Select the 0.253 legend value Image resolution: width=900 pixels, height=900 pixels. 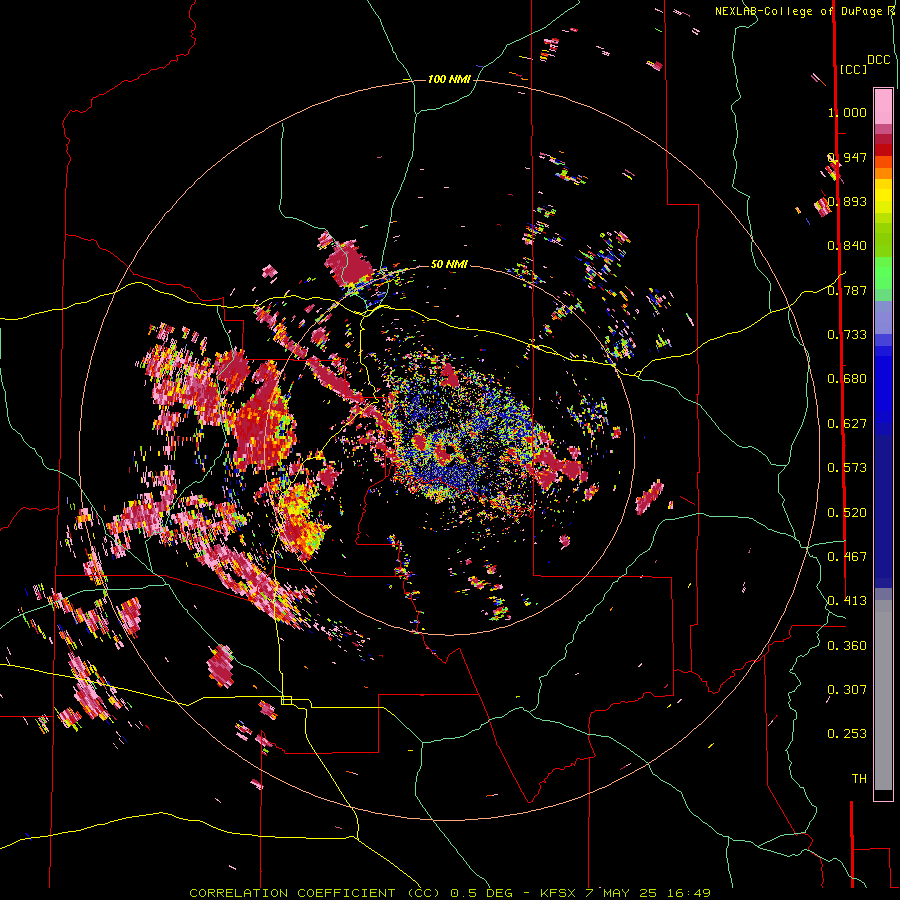[x=847, y=734]
